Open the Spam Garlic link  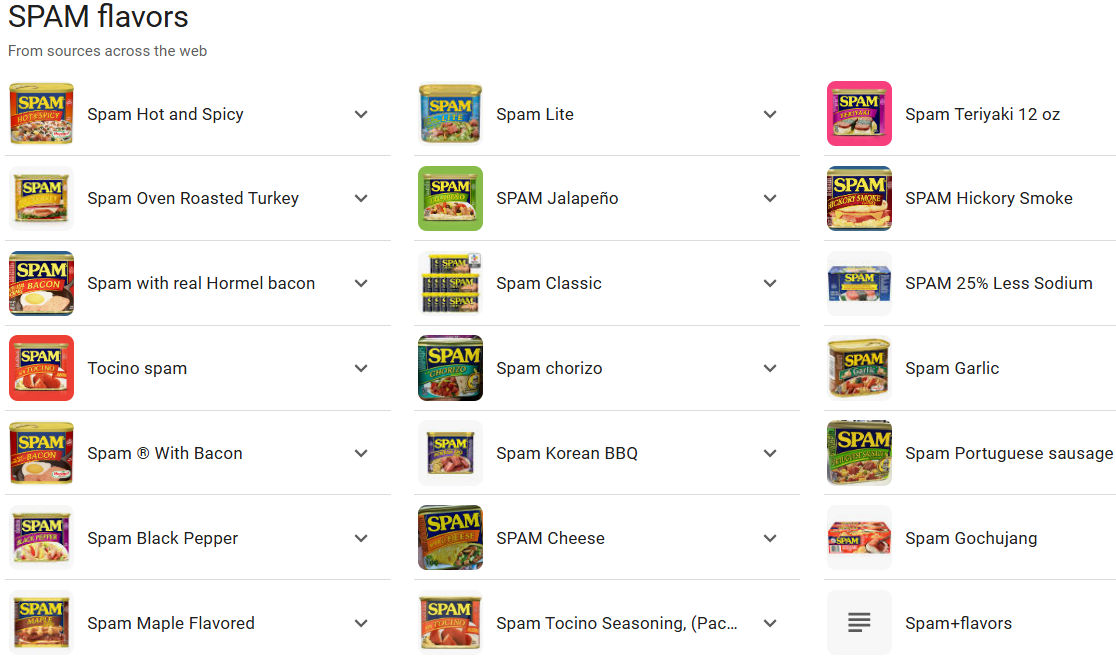coord(951,368)
